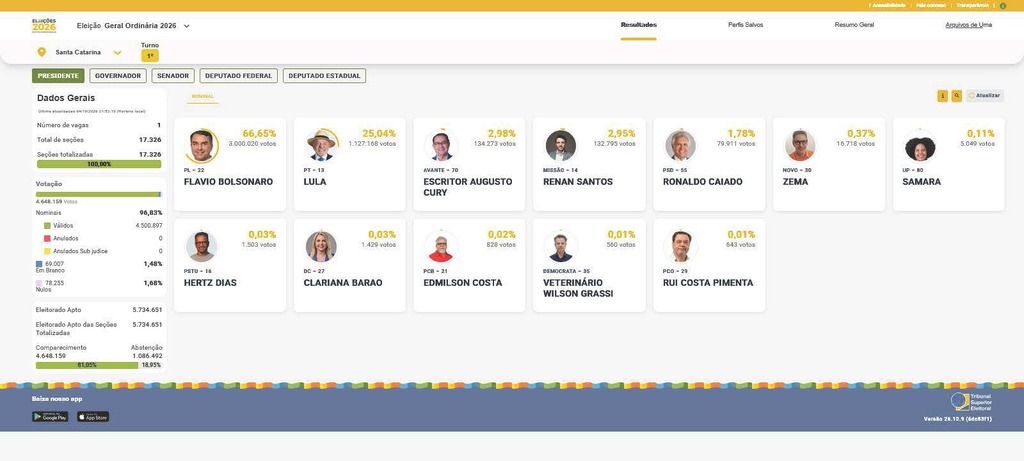Screen dimensions: 1024x461
Task: Select the Abstenção value 1.086.492
Action: (147, 356)
